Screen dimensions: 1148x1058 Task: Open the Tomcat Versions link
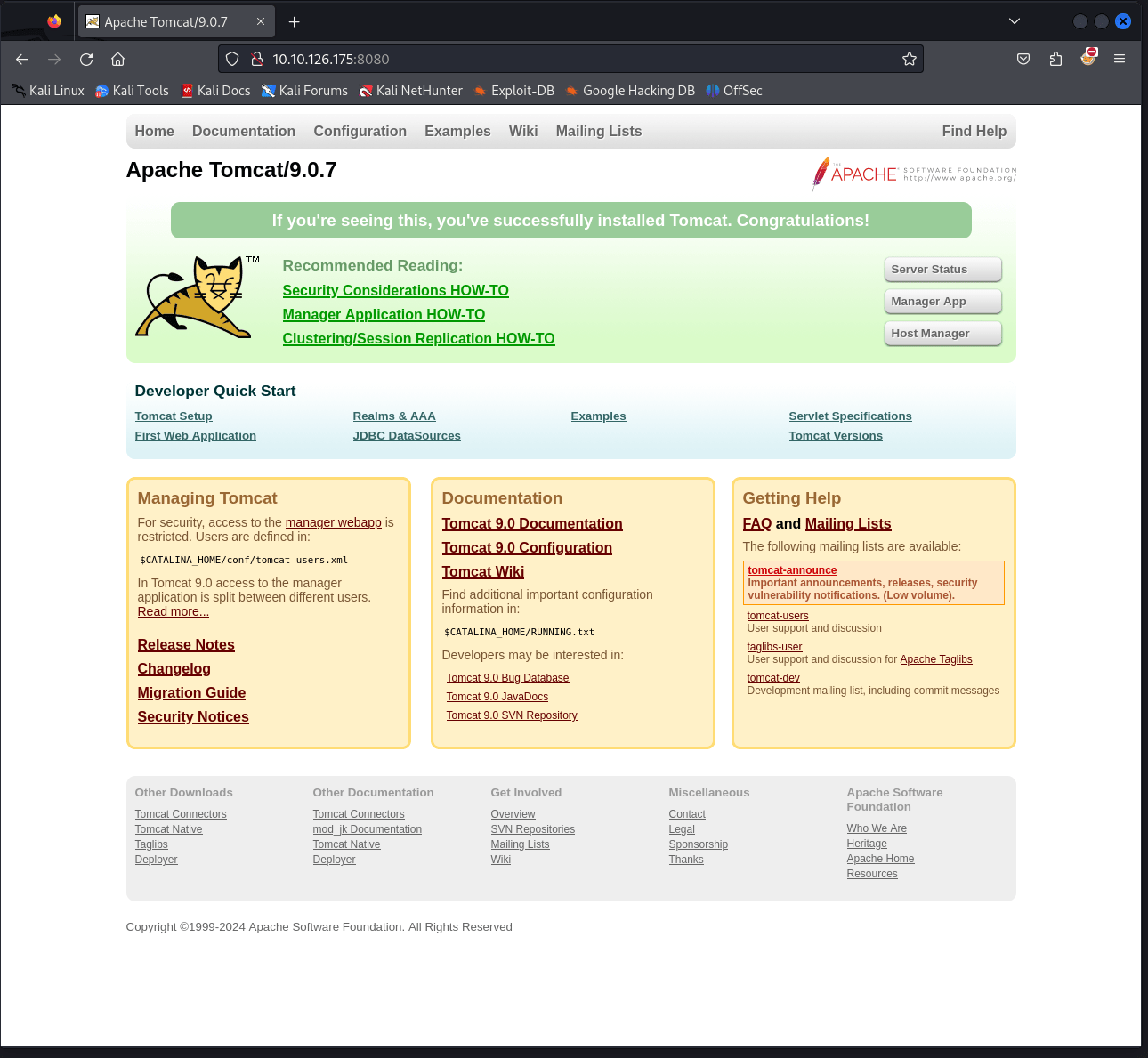836,435
